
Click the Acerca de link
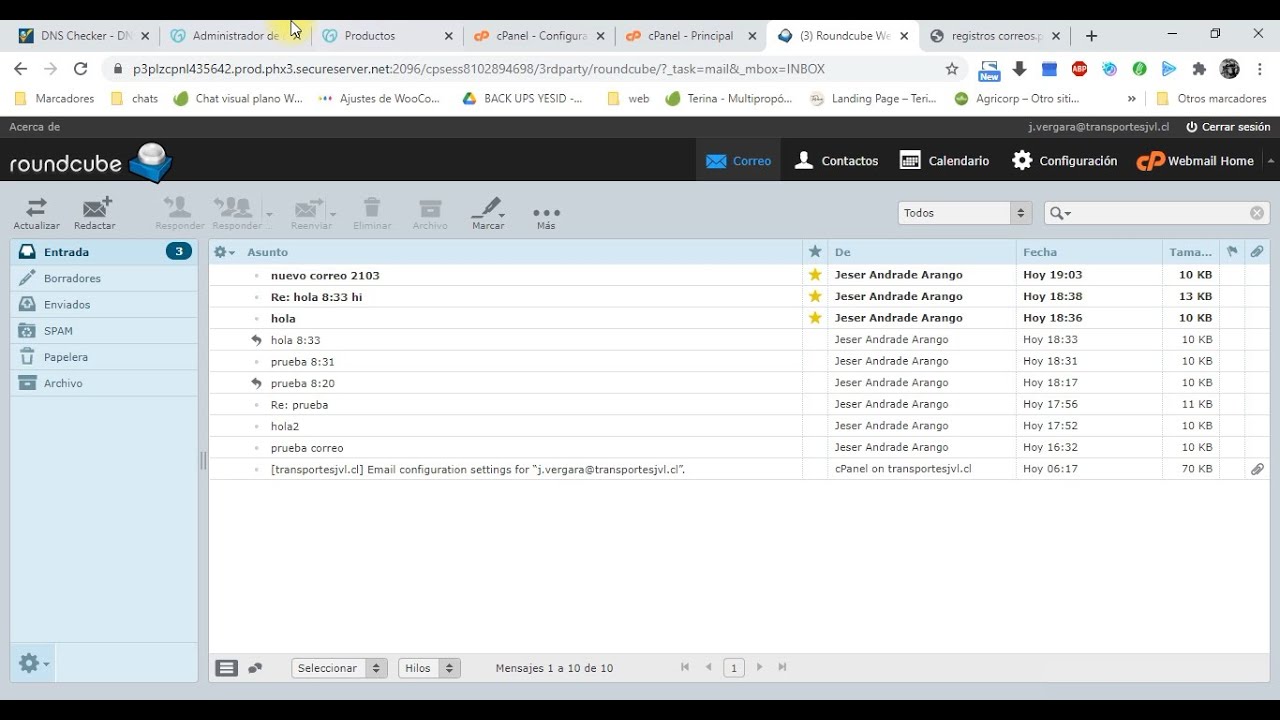point(34,127)
